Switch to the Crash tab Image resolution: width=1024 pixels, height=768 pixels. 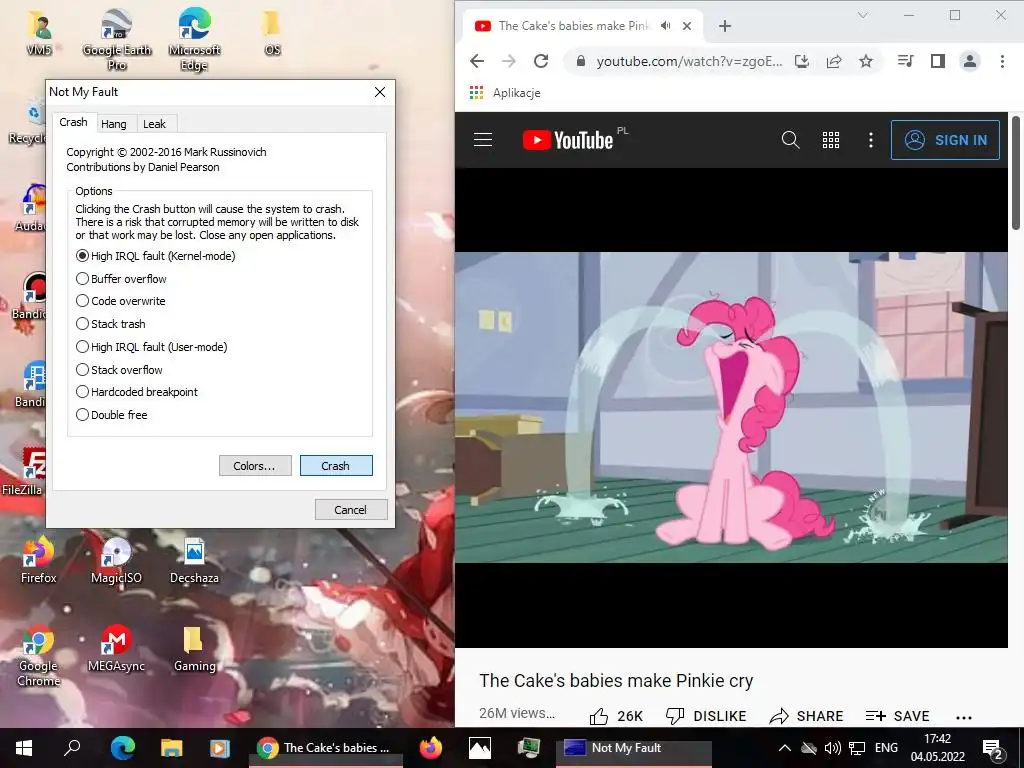point(73,122)
